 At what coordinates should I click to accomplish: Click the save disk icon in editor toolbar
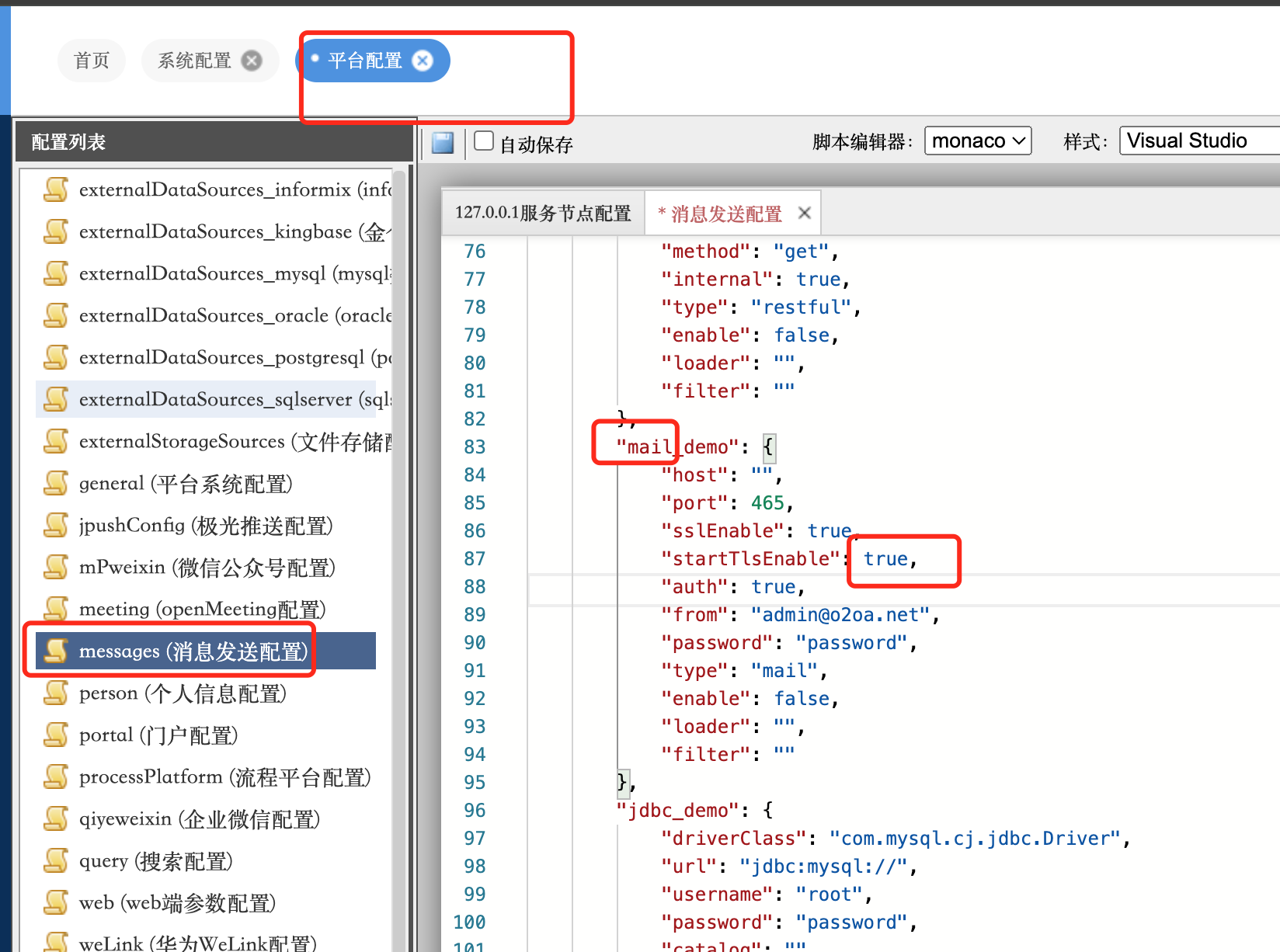[x=443, y=143]
